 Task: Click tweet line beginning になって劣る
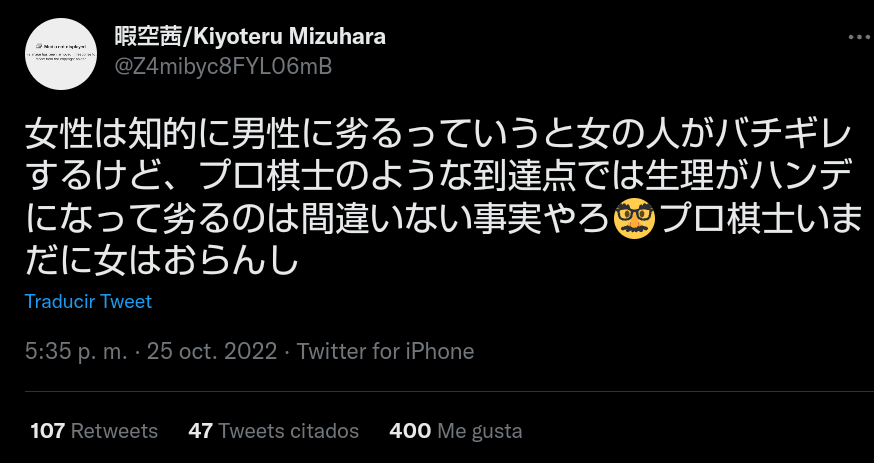pyautogui.click(x=444, y=220)
